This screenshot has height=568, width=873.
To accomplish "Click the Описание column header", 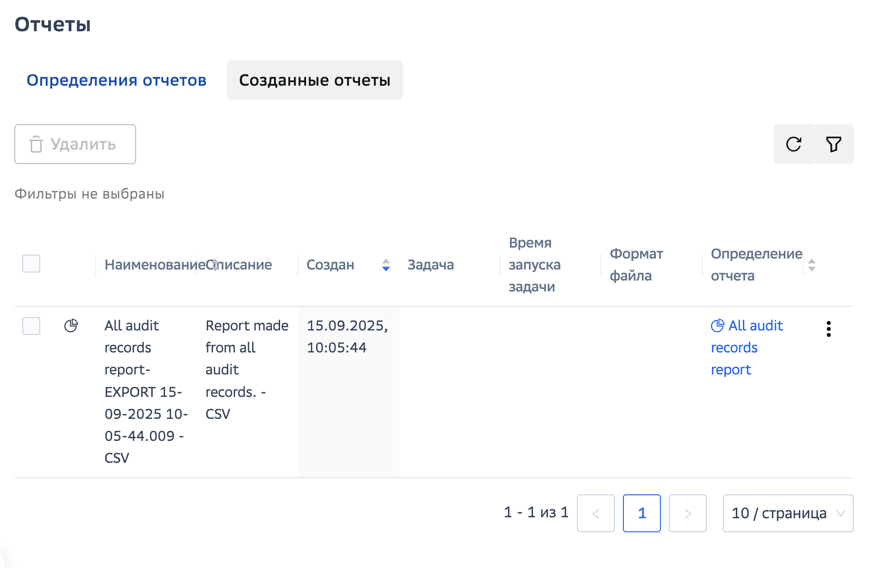I will pyautogui.click(x=239, y=265).
